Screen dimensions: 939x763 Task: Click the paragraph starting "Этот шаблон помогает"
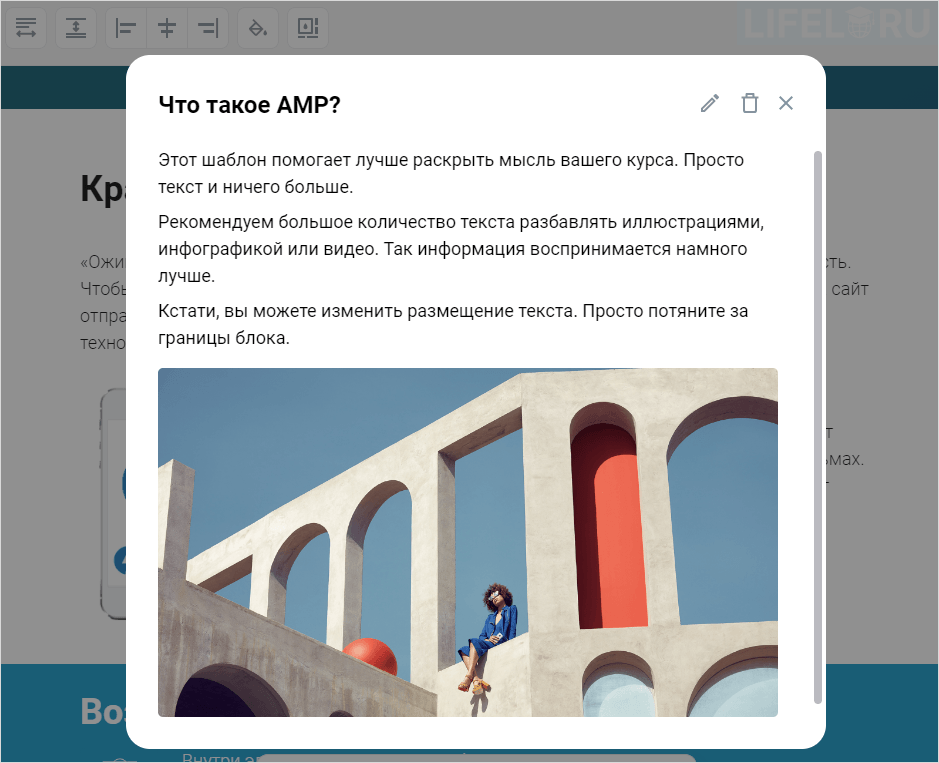pos(451,173)
